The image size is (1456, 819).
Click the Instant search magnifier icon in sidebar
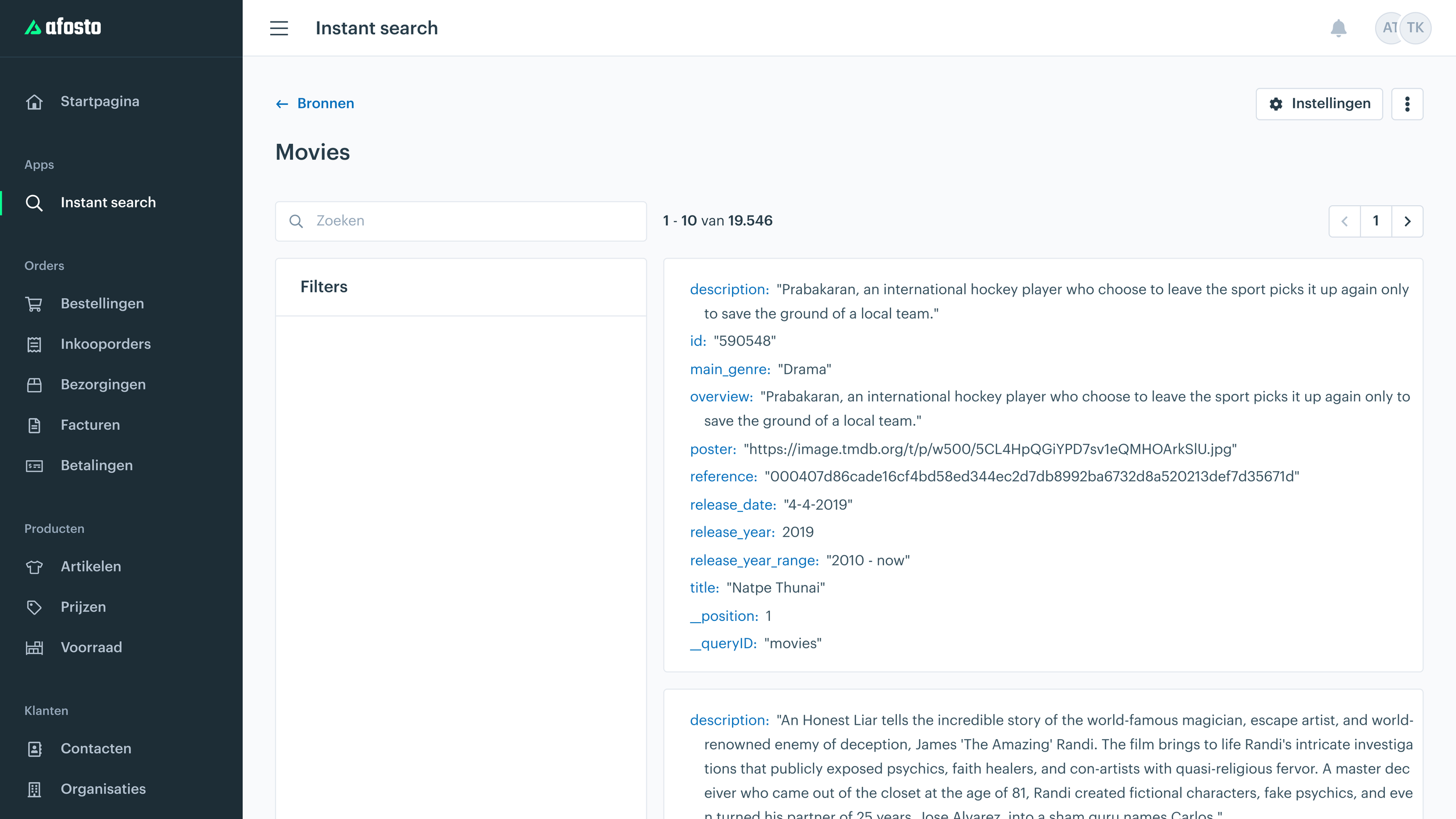pyautogui.click(x=34, y=203)
